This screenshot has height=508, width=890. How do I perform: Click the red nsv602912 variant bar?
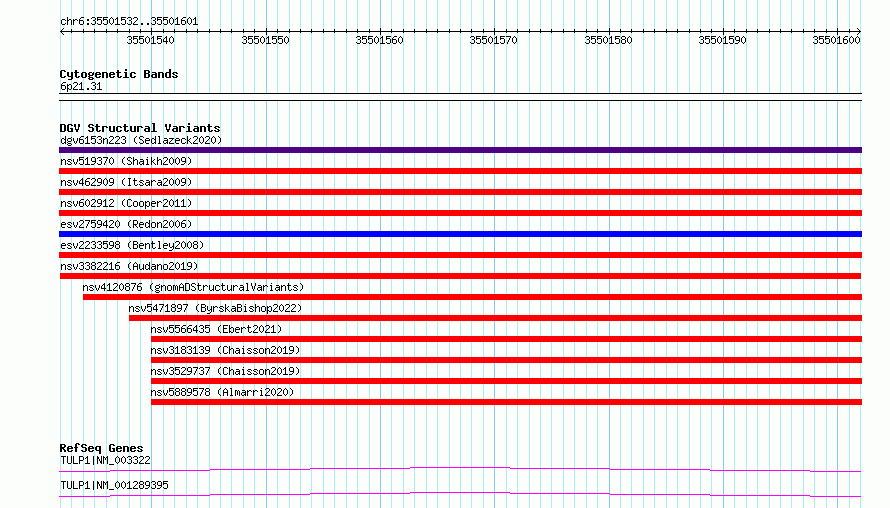460,213
